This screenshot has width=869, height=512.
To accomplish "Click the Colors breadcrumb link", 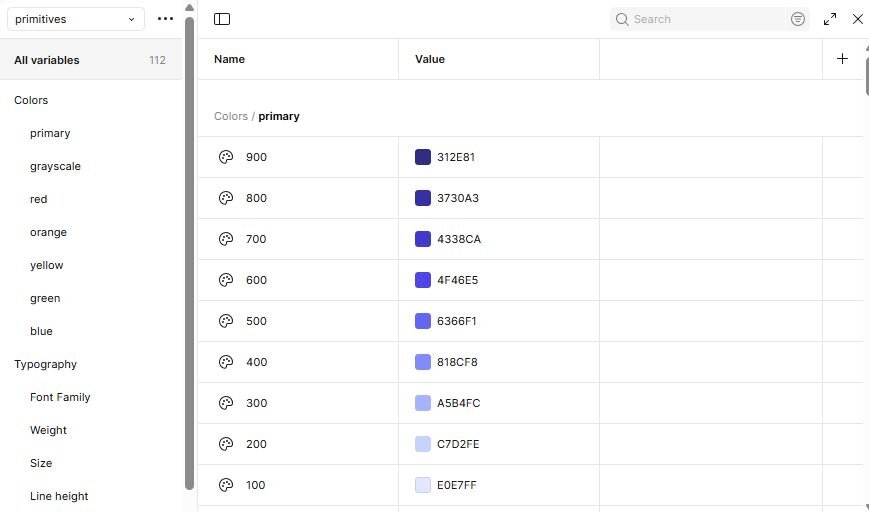I will click(x=230, y=116).
